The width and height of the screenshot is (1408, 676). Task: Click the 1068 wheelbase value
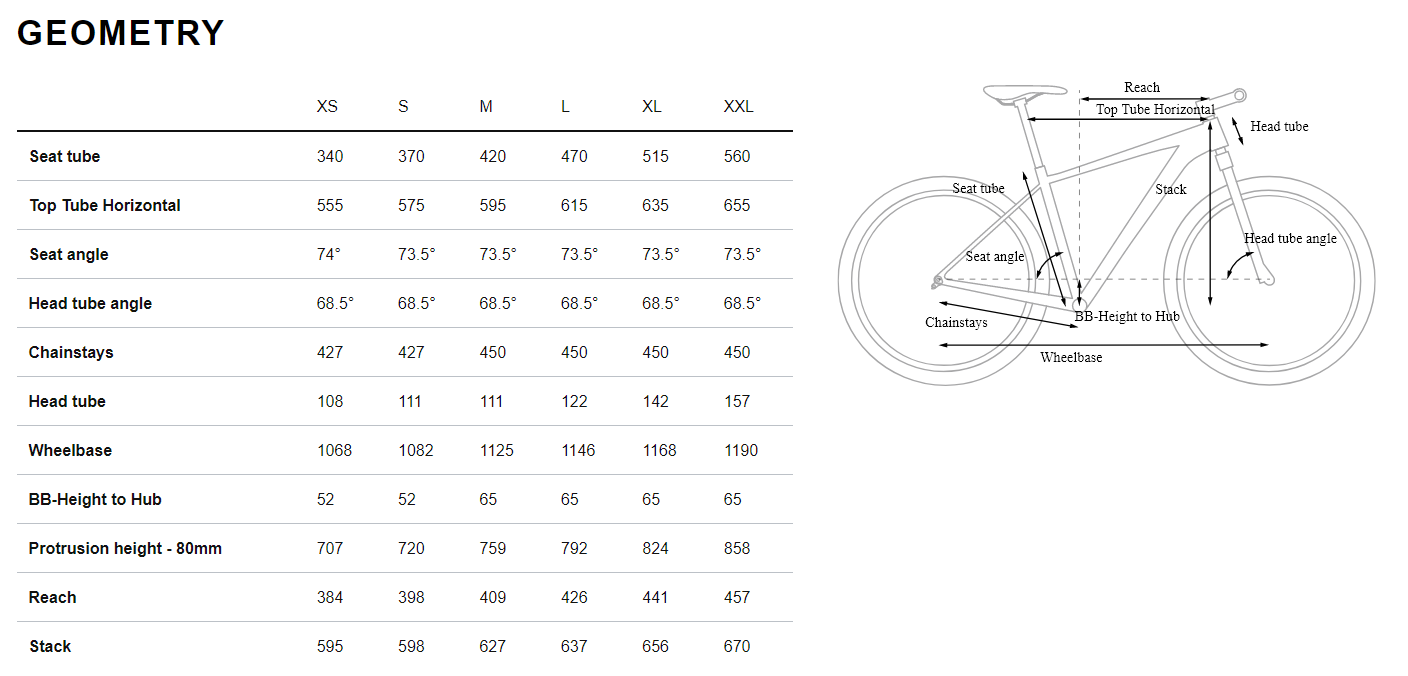pyautogui.click(x=334, y=450)
